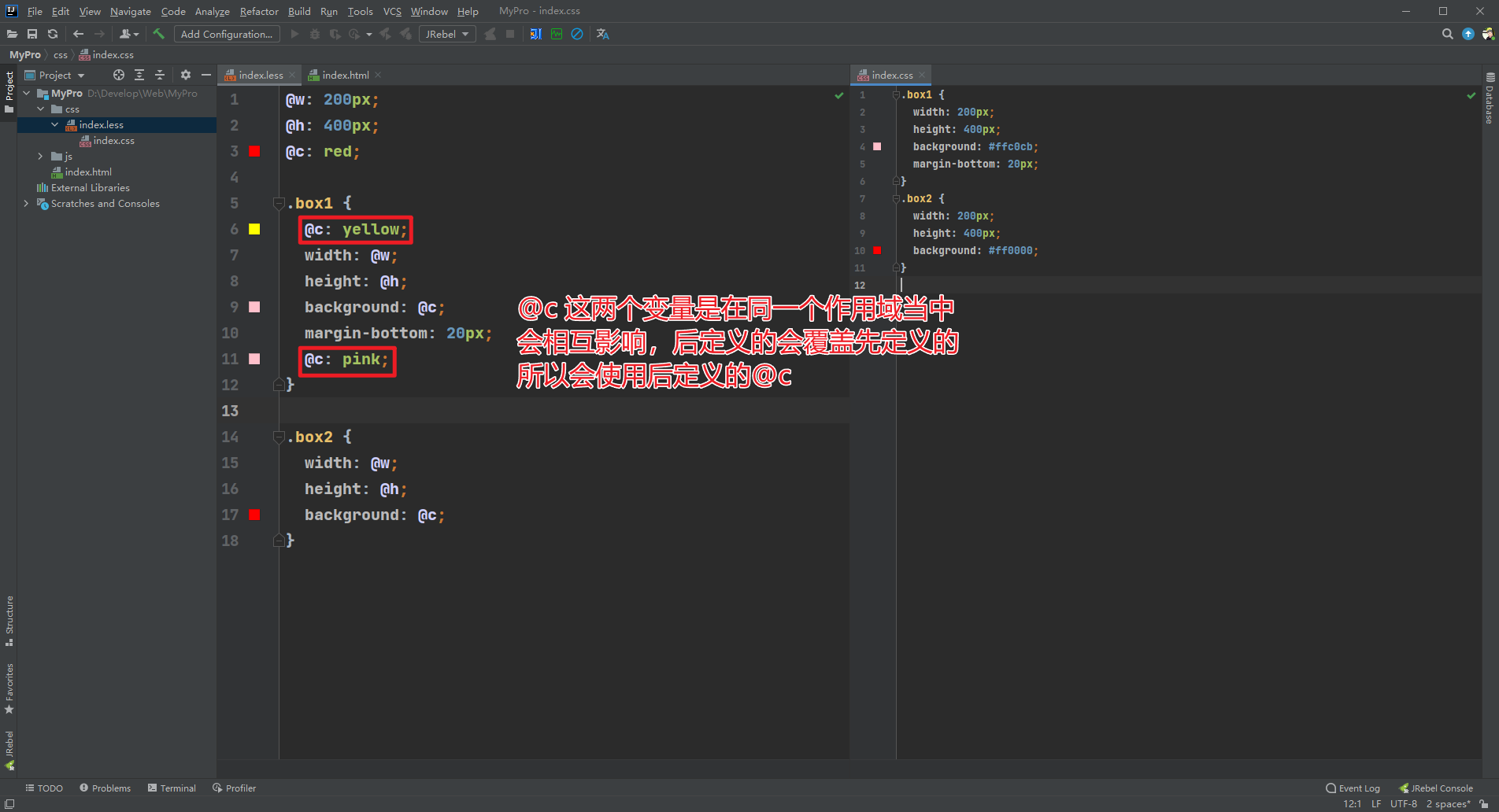Collapse the MyPro project root node

pyautogui.click(x=27, y=93)
